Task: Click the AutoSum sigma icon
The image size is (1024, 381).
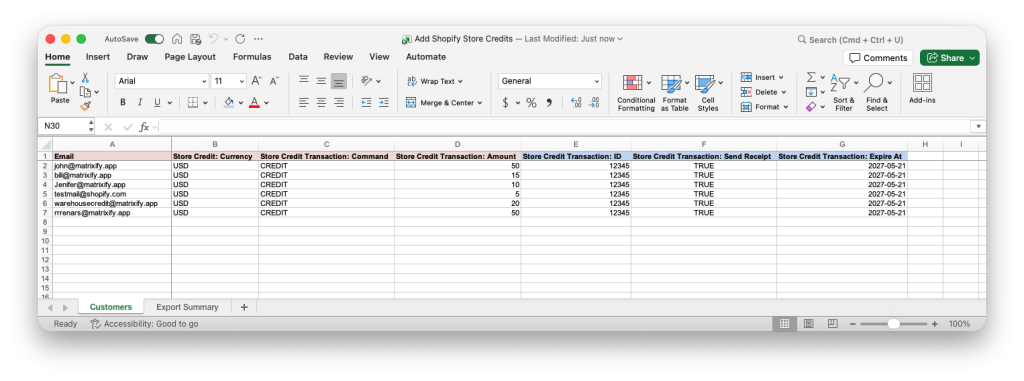Action: pyautogui.click(x=811, y=77)
